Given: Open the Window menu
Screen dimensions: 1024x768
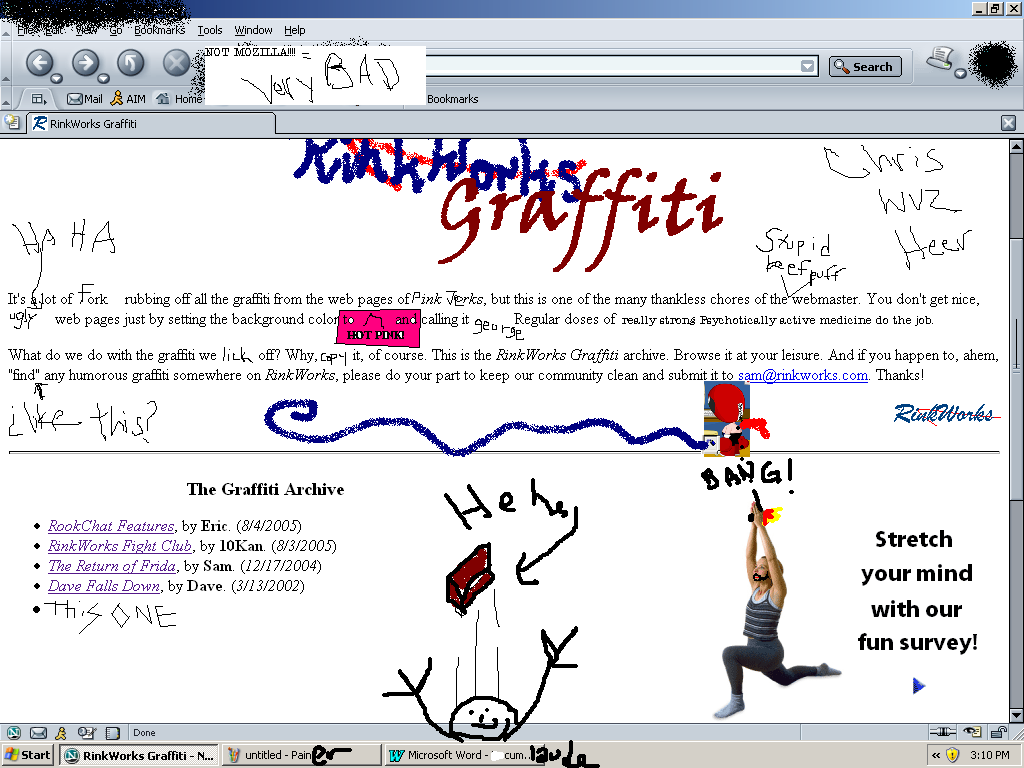Looking at the screenshot, I should pos(253,30).
